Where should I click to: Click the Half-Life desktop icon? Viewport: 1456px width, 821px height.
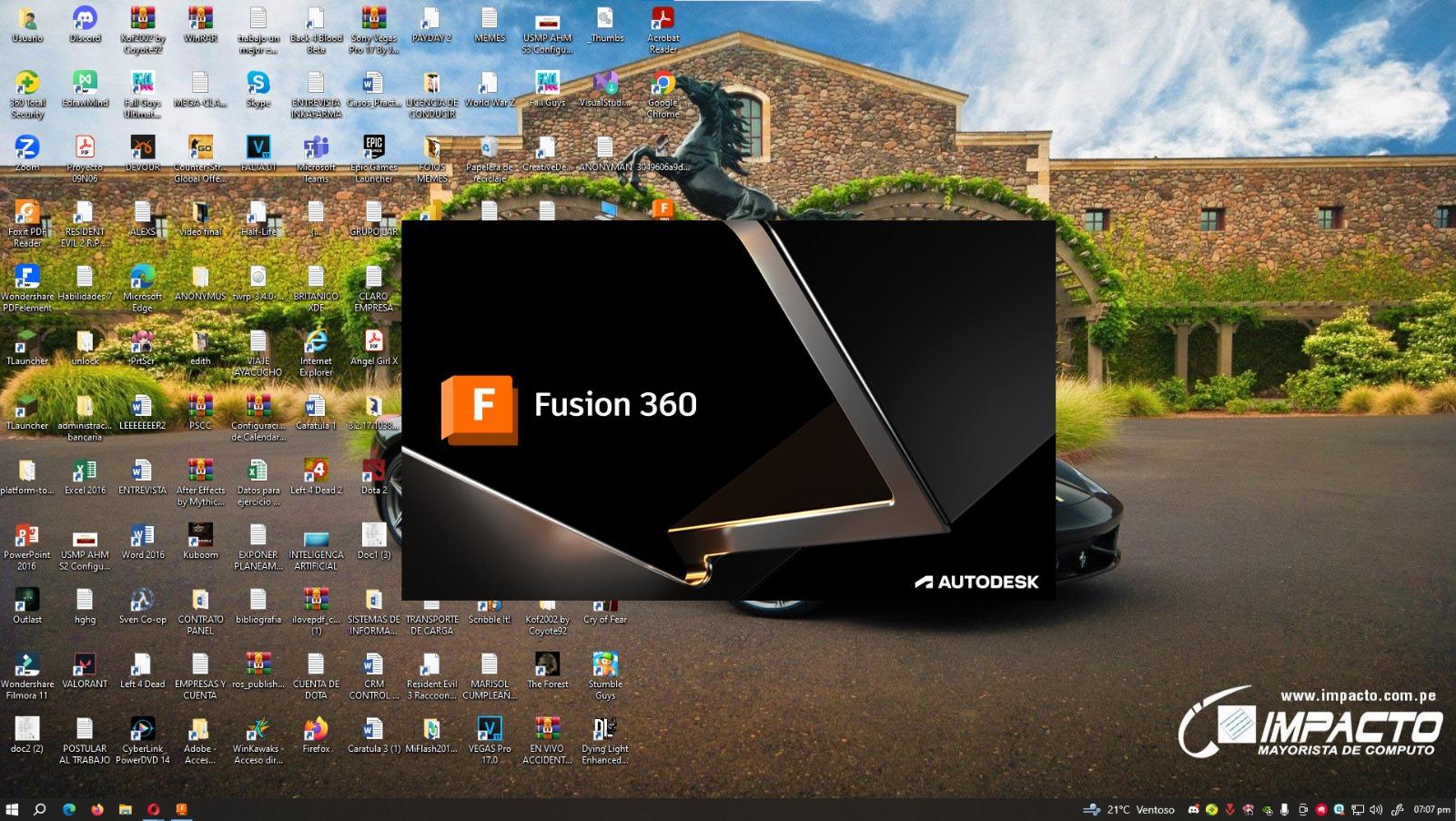(x=258, y=218)
